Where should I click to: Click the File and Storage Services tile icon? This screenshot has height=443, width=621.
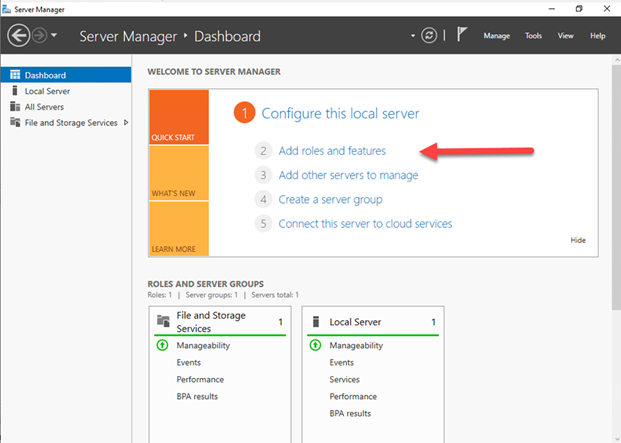pyautogui.click(x=163, y=320)
